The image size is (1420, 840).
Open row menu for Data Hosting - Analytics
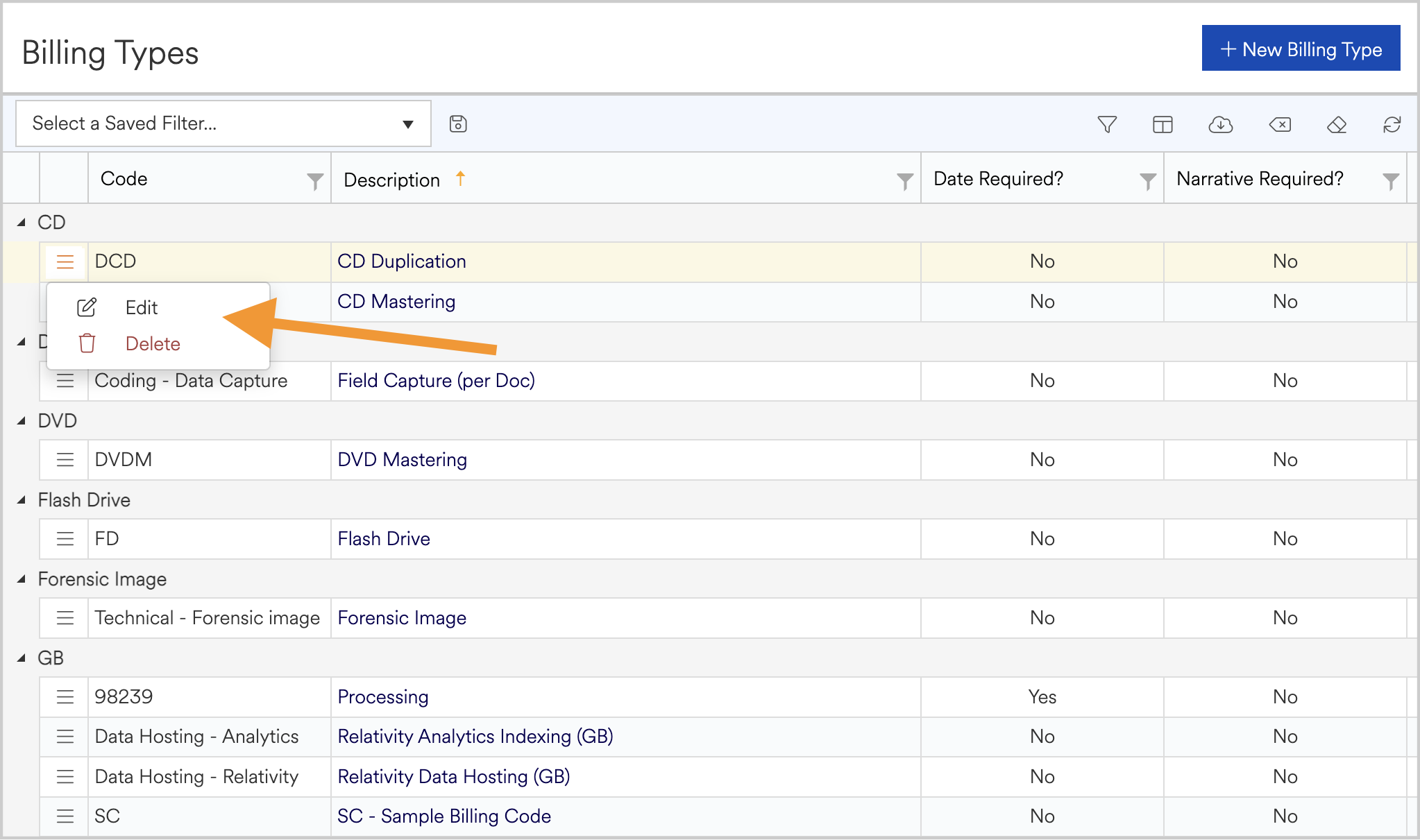[x=65, y=737]
